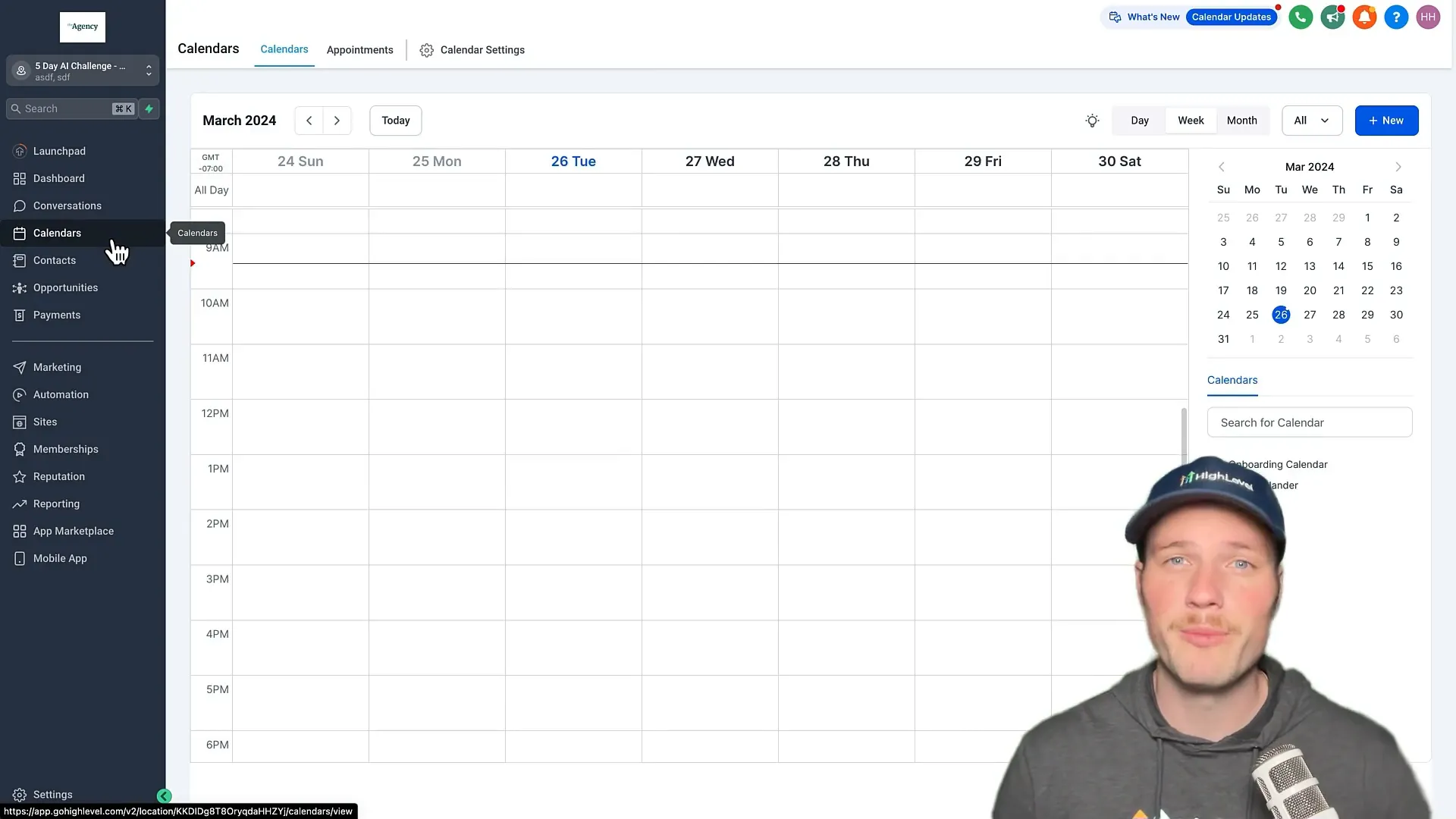Mini calendar next month arrow

tap(1398, 167)
